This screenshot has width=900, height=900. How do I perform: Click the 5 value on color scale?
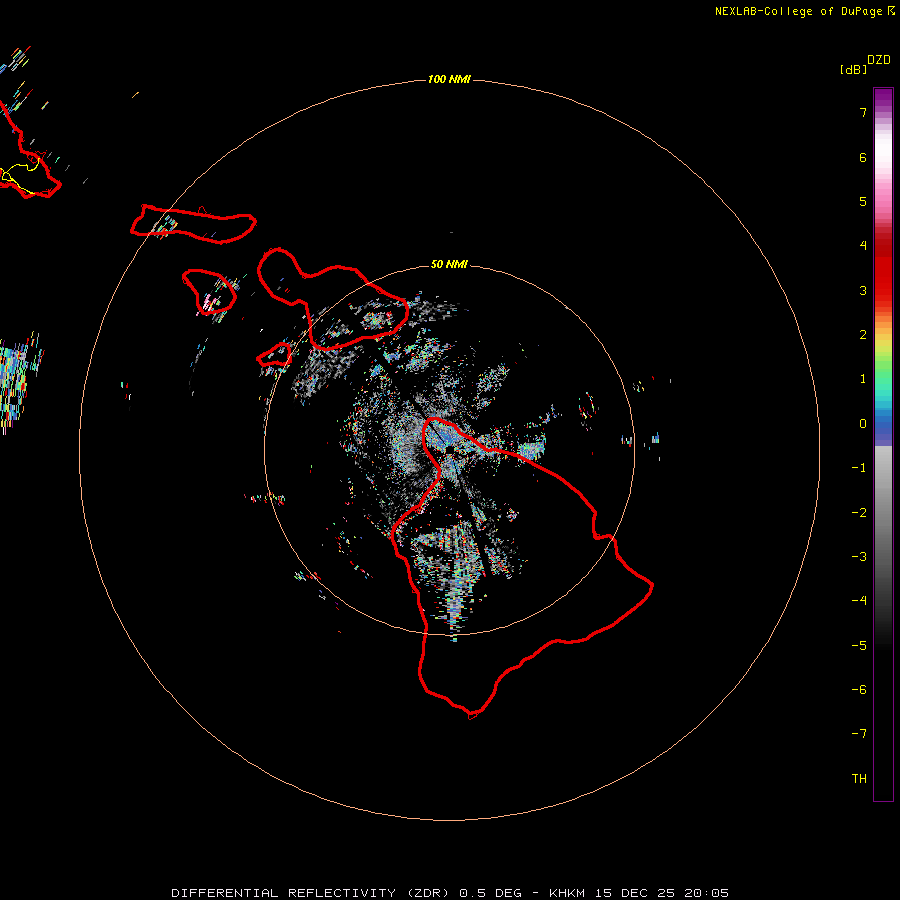coord(863,201)
